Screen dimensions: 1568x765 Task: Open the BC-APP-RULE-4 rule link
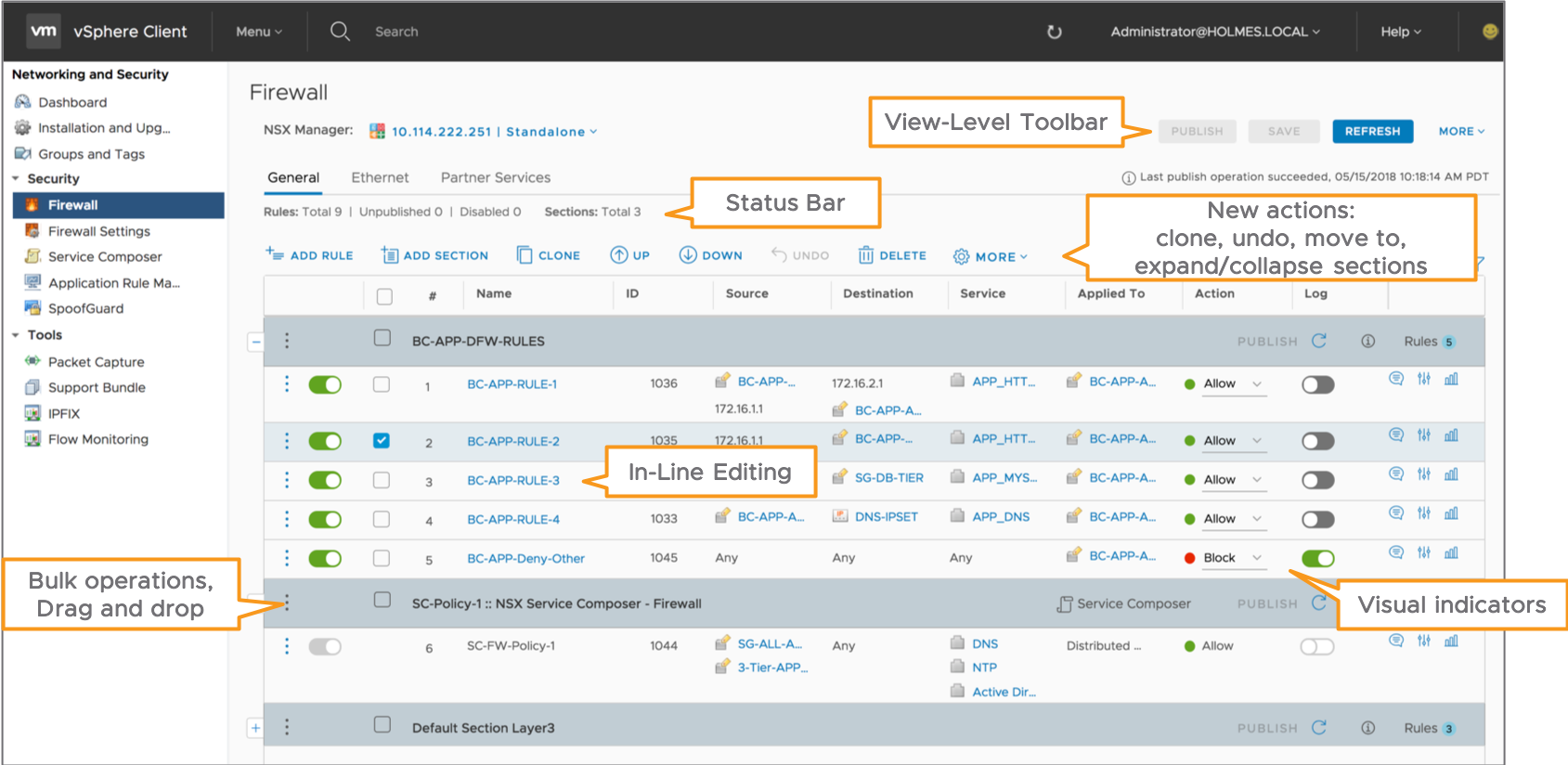pyautogui.click(x=513, y=519)
